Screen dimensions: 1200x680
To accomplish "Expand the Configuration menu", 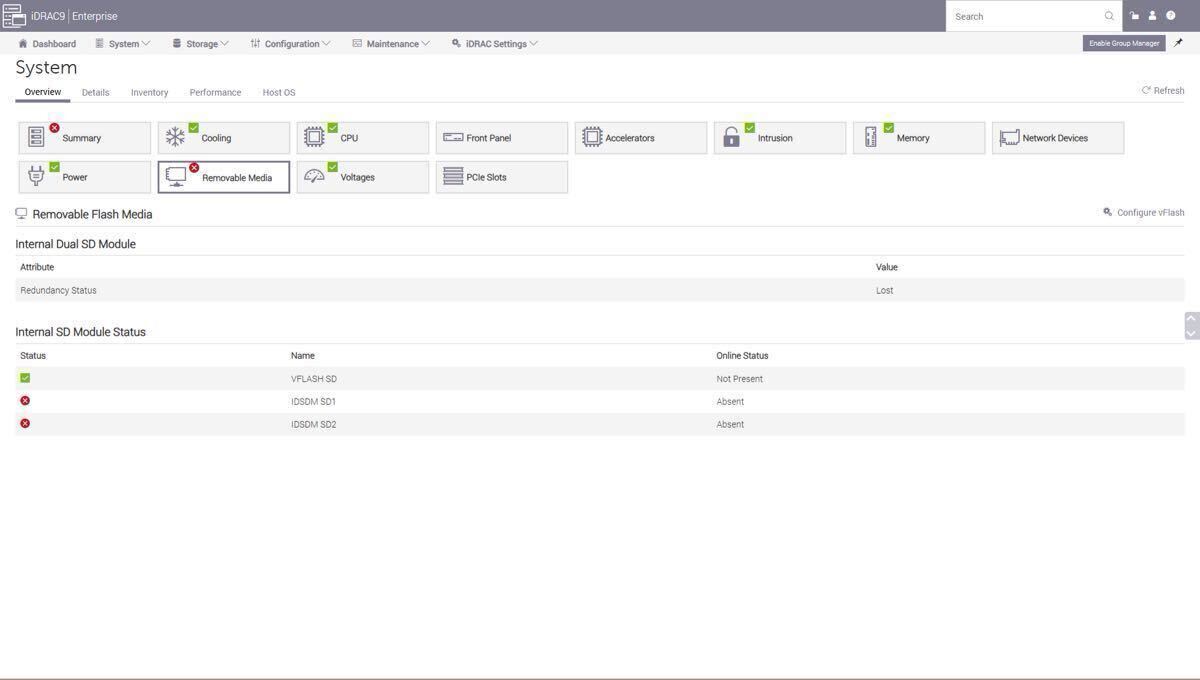I will coord(291,44).
